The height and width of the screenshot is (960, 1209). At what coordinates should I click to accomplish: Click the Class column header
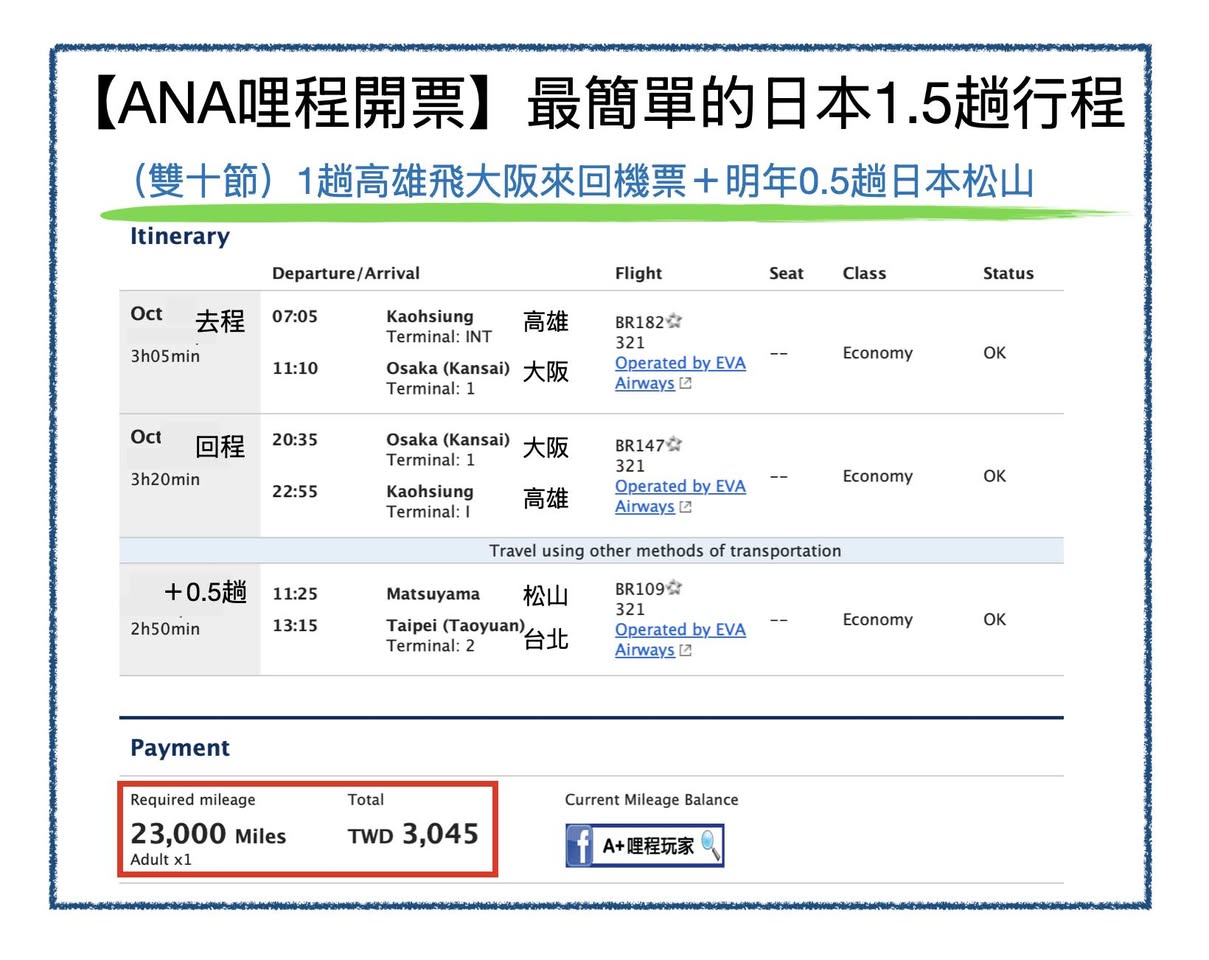[x=864, y=273]
